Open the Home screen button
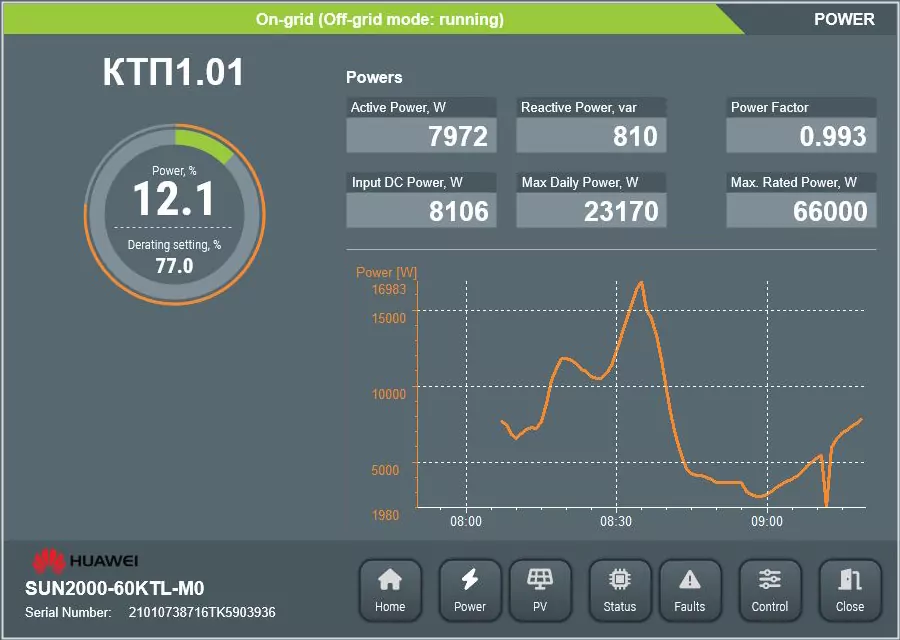Image resolution: width=900 pixels, height=640 pixels. pos(390,591)
